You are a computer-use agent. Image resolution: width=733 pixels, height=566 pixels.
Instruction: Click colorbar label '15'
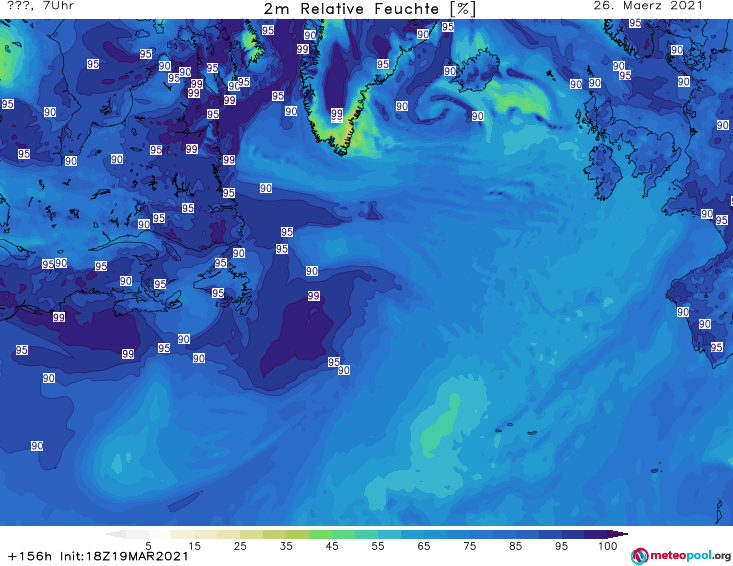click(194, 546)
